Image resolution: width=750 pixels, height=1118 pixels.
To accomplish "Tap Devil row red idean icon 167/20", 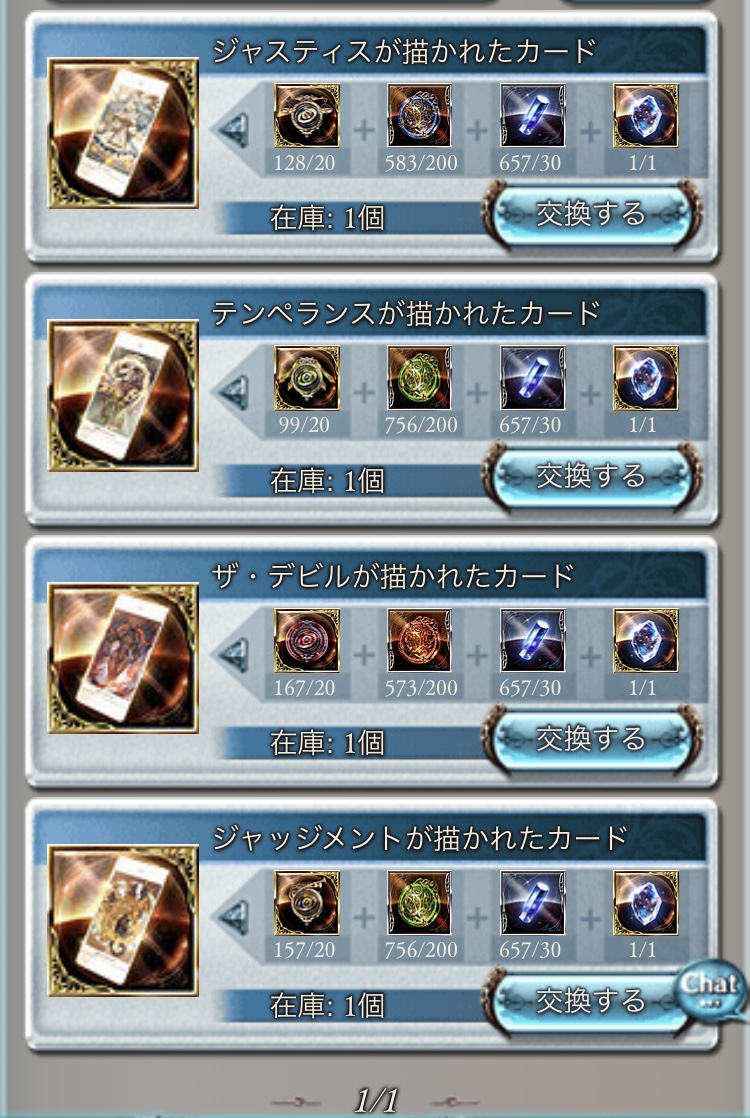I will tap(307, 640).
